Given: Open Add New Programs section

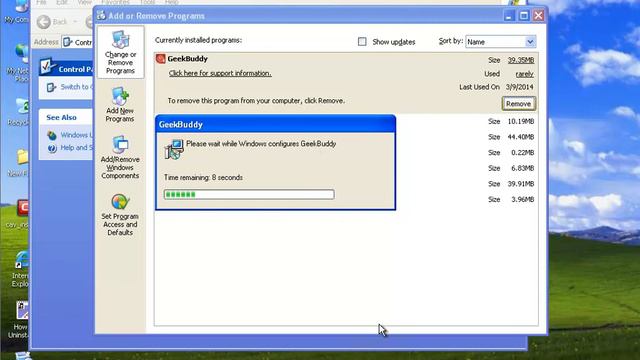Looking at the screenshot, I should point(120,104).
